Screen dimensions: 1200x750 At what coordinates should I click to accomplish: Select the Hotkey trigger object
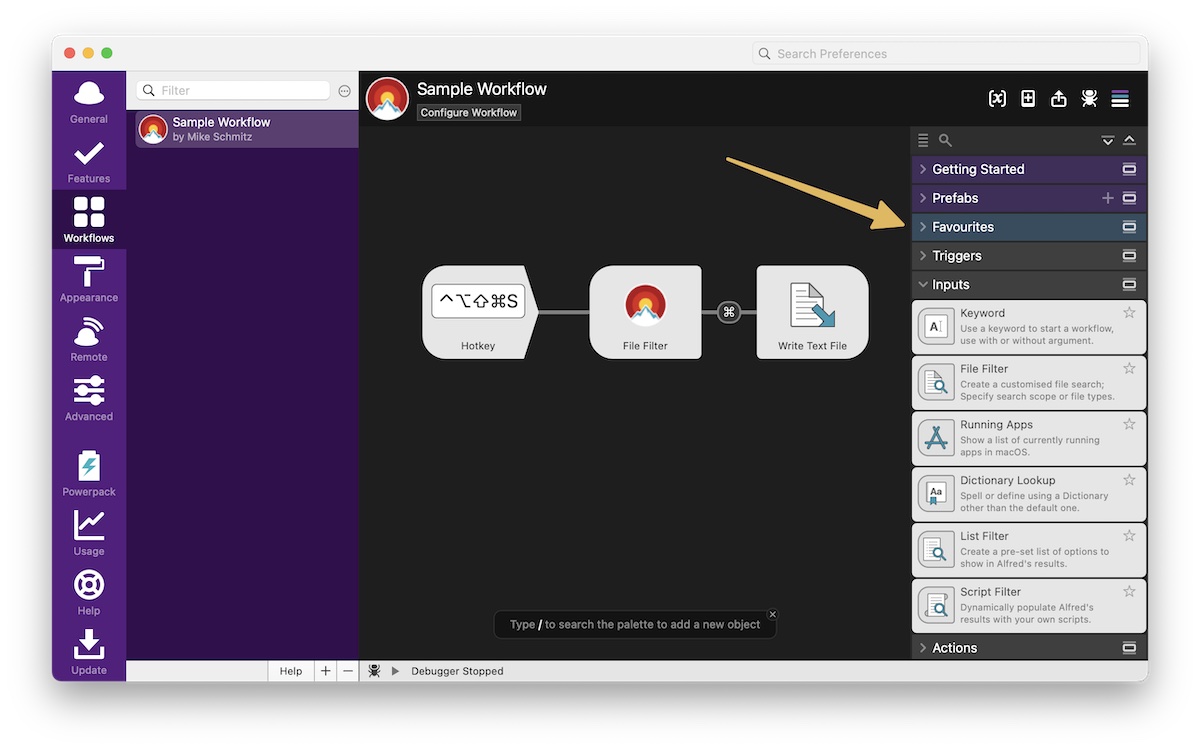pos(481,312)
